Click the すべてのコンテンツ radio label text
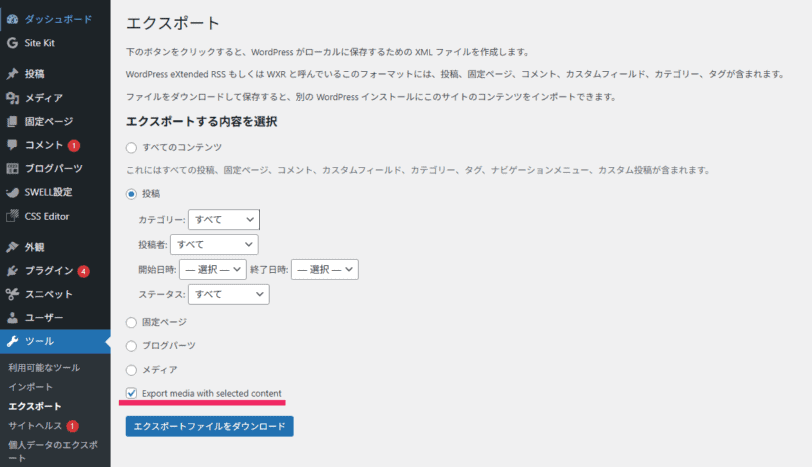Viewport: 812px width, 467px height. tap(182, 148)
